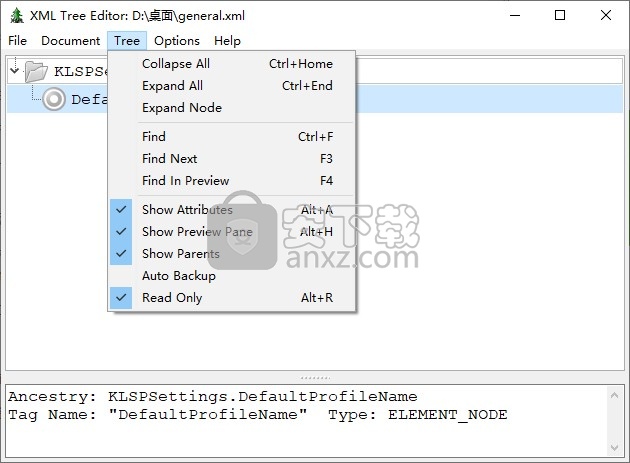
Task: Open the Options menu
Action: click(x=177, y=41)
